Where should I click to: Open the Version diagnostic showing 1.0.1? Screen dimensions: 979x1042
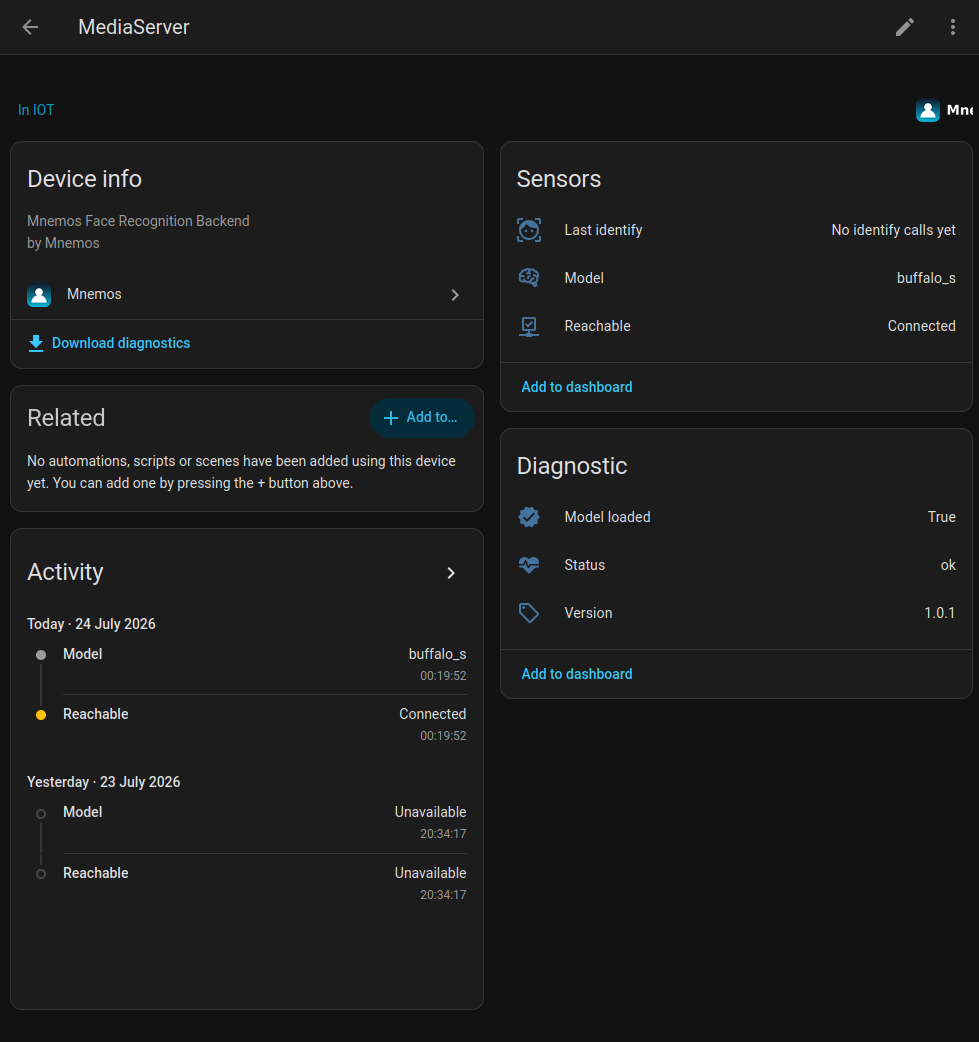tap(736, 613)
